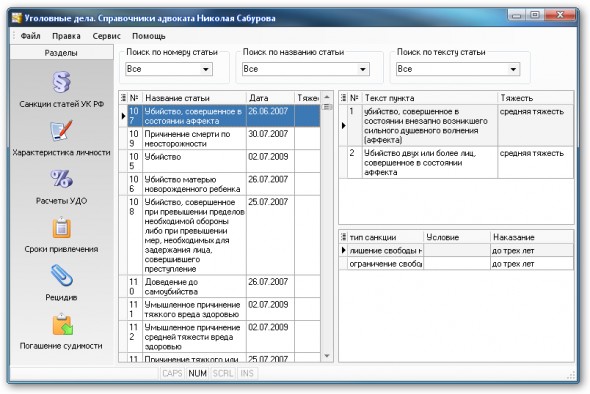Open the Рецидив paperclip icon

click(x=61, y=275)
